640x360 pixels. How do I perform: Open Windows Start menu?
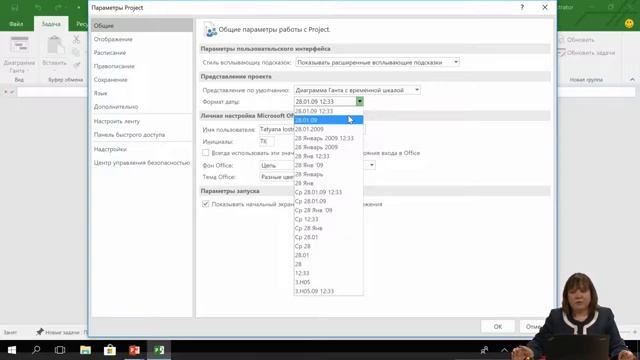pos(12,350)
